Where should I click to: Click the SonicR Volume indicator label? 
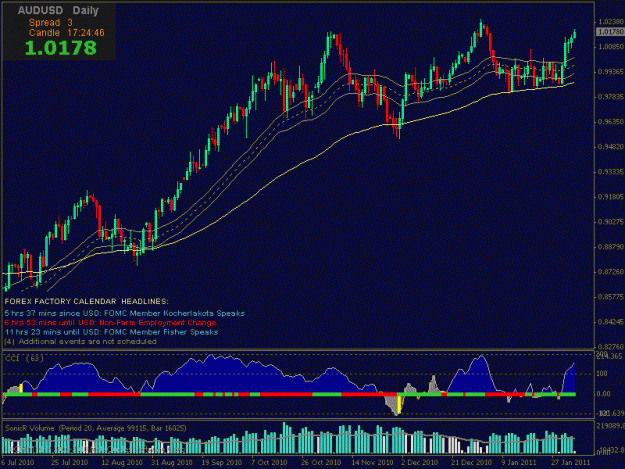[x=96, y=428]
